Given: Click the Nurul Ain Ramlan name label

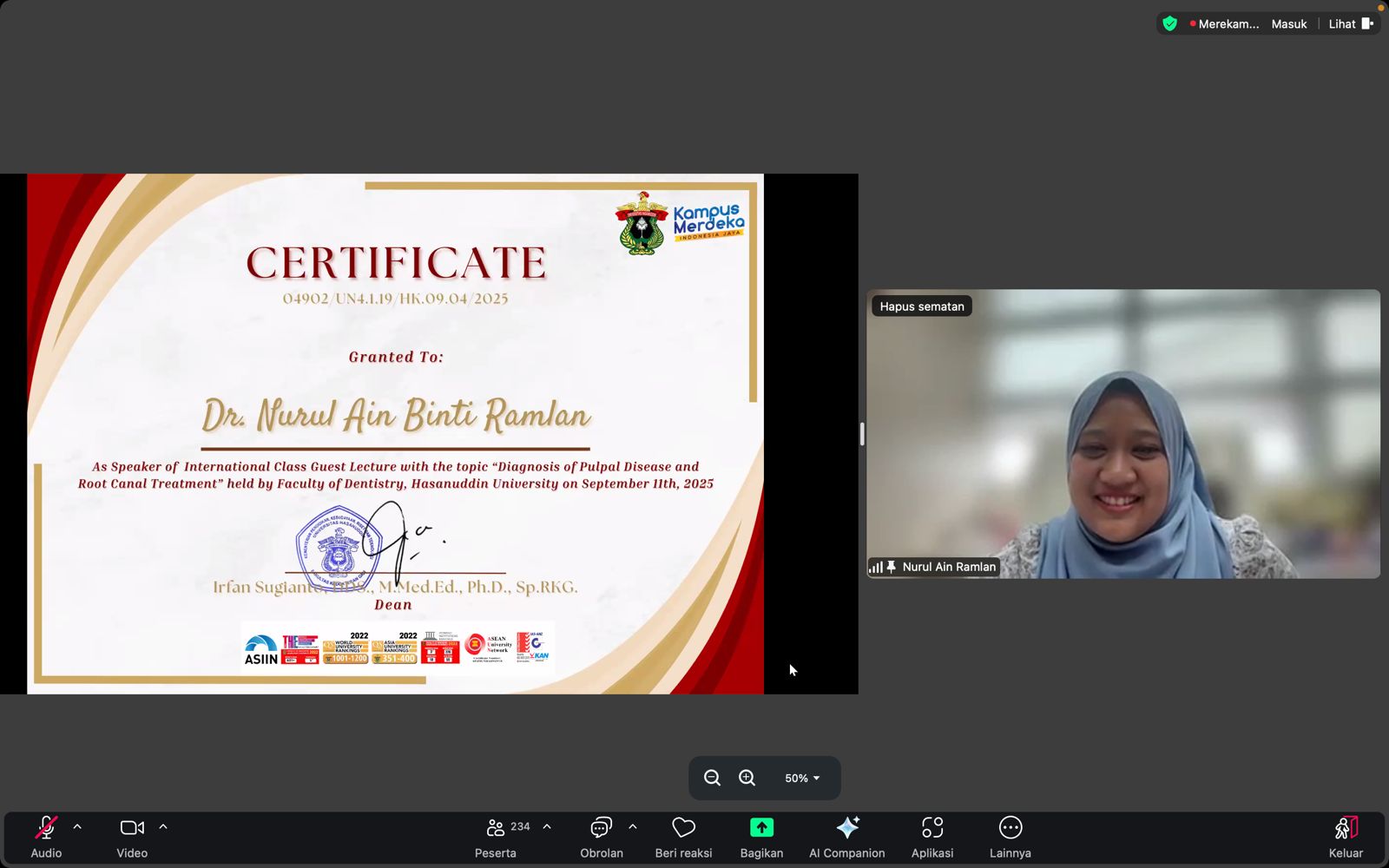Looking at the screenshot, I should point(949,567).
